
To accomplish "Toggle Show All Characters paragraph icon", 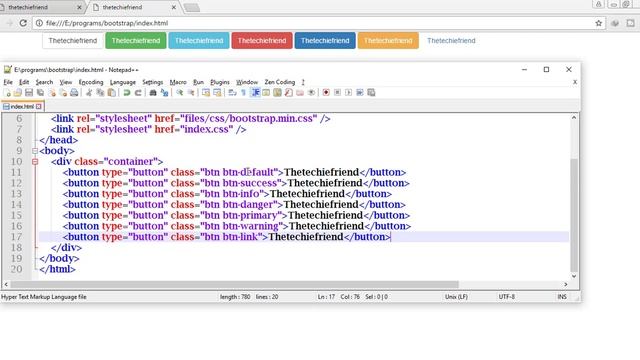I will (243, 93).
